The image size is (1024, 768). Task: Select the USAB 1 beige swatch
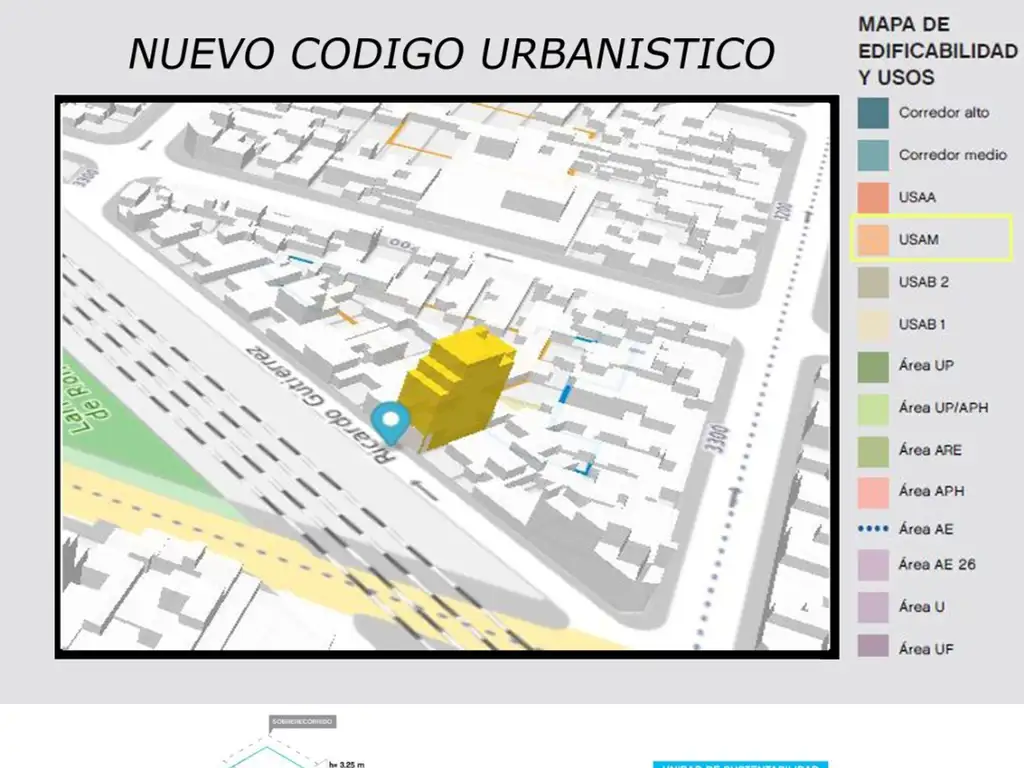pos(873,324)
